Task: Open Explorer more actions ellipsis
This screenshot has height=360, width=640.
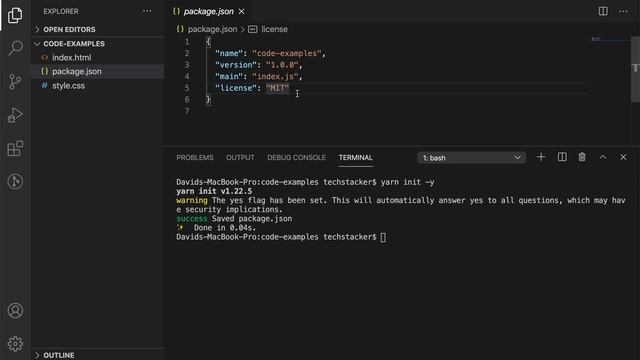Action: pos(147,11)
